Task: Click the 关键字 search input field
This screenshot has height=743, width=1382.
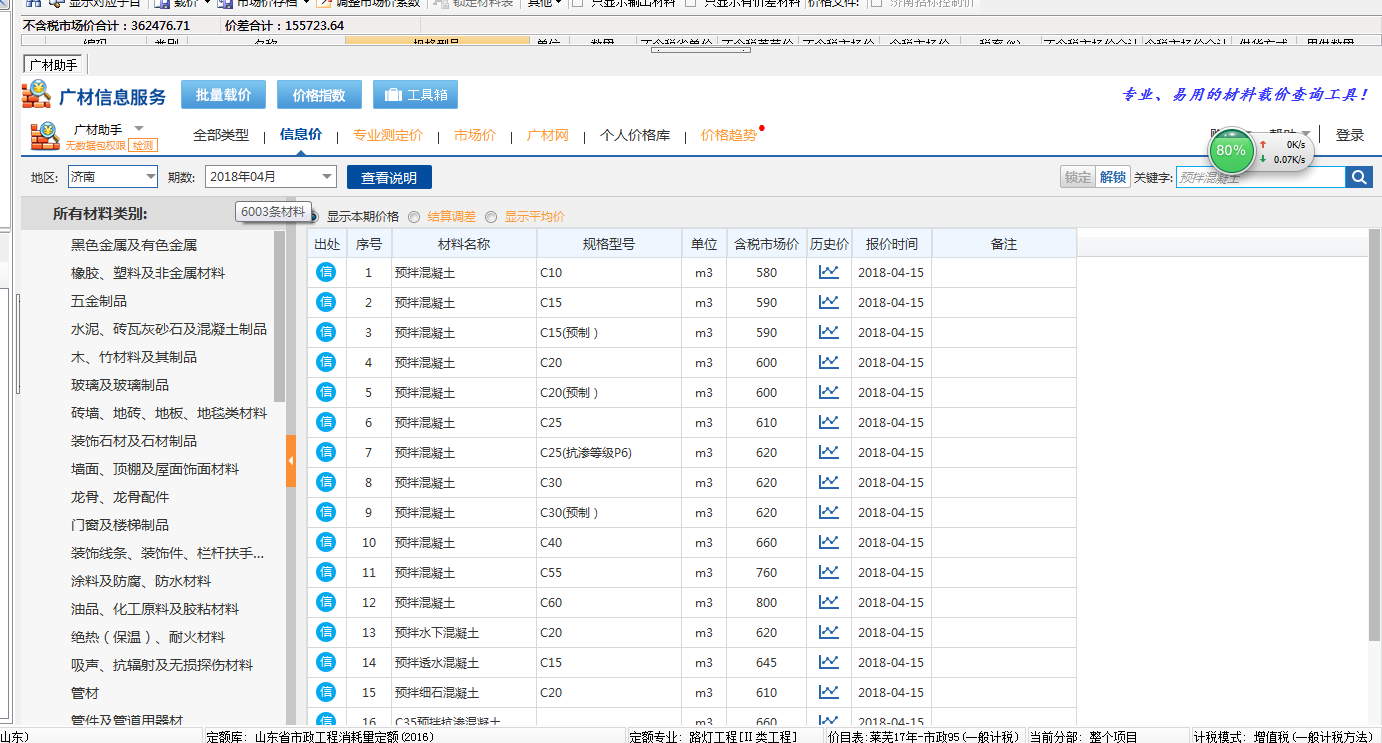Action: click(x=1261, y=177)
